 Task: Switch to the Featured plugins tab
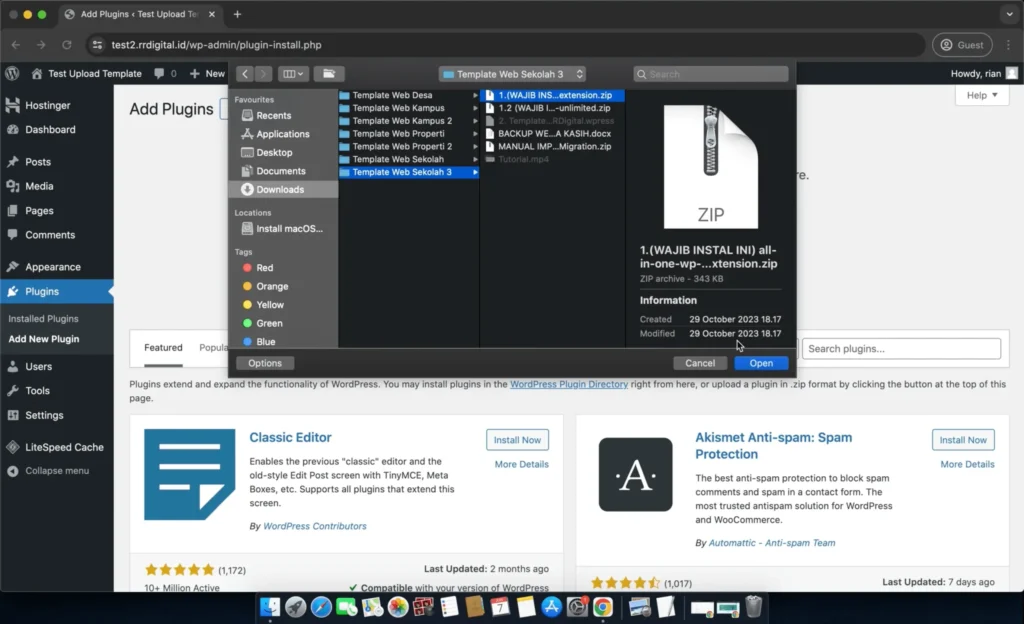coord(163,348)
